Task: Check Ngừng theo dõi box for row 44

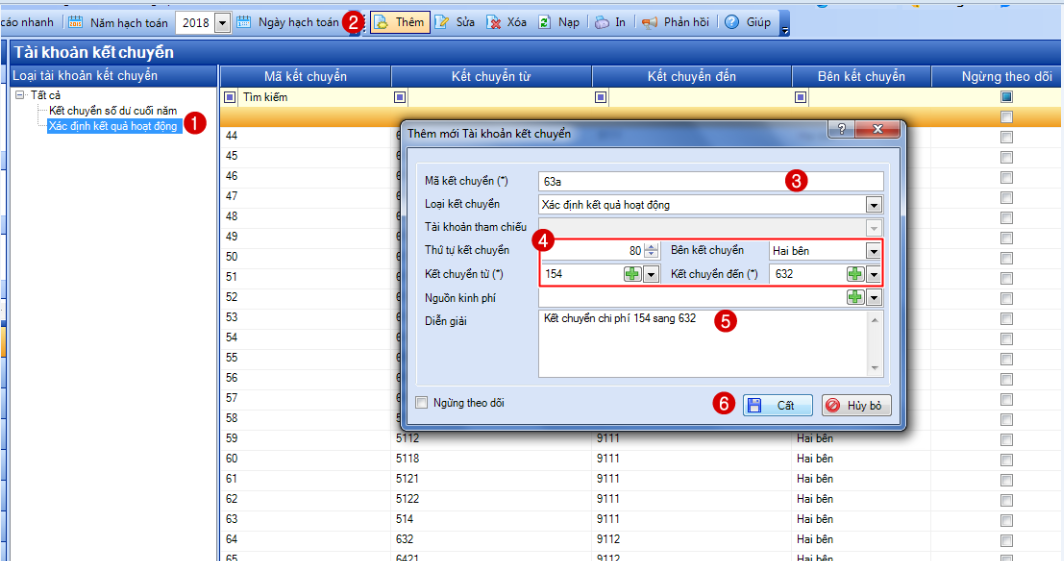Action: coord(1006,136)
